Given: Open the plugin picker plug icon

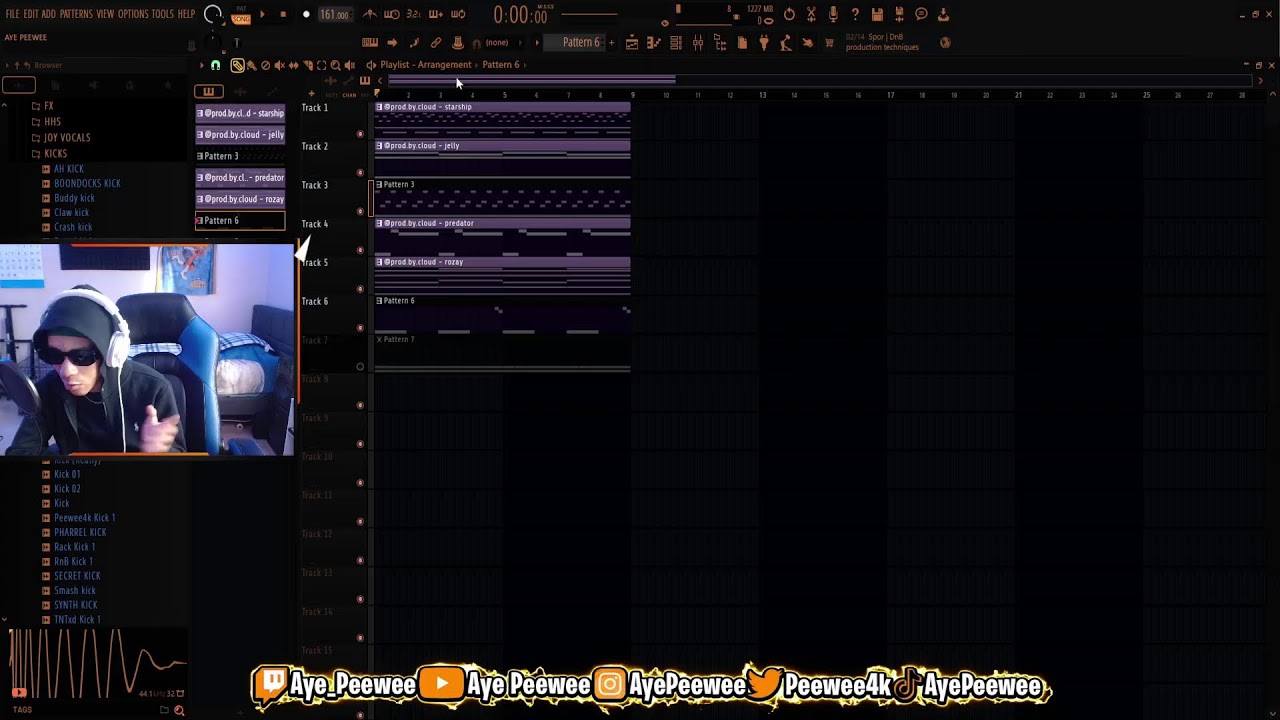Looking at the screenshot, I should (763, 43).
